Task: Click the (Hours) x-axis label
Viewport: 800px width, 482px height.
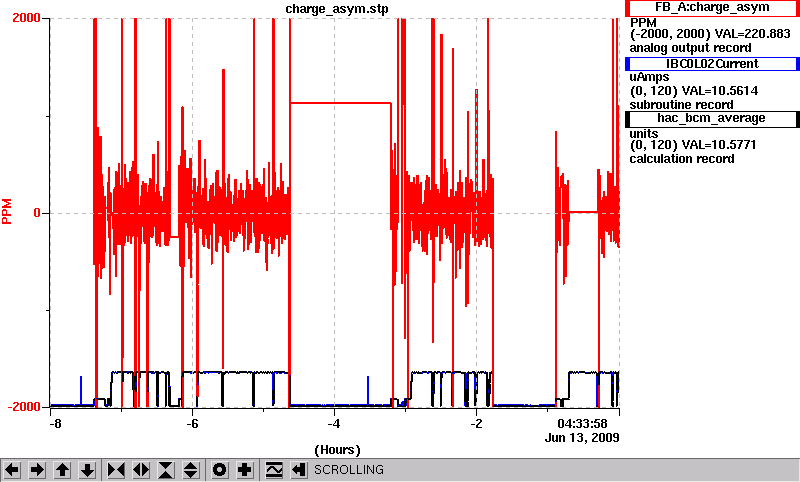Action: coord(337,450)
